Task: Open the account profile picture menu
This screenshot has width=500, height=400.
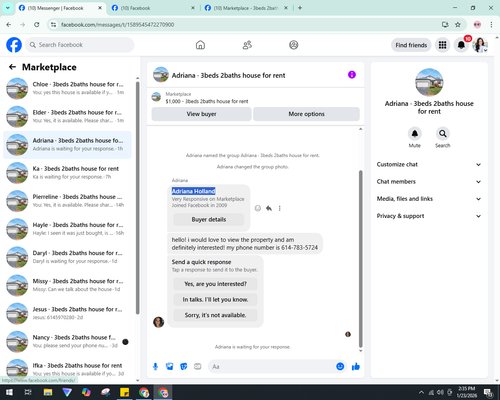Action: click(x=480, y=45)
